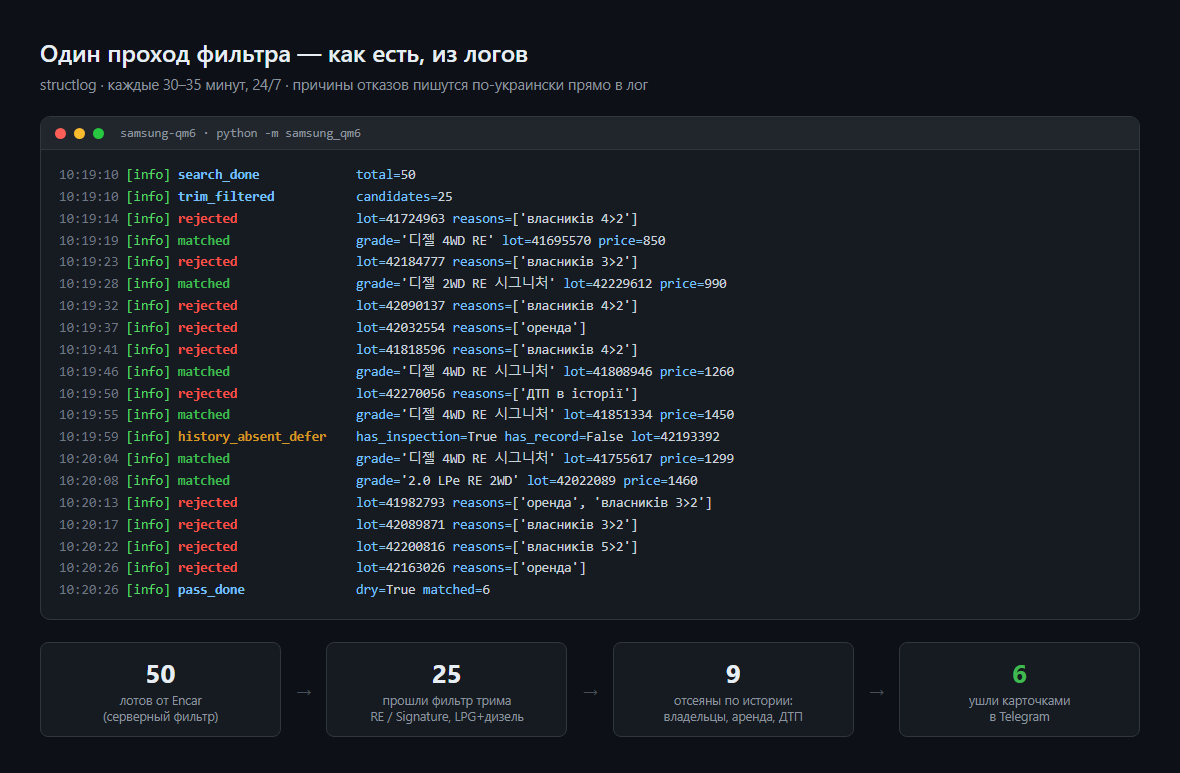1180x773 pixels.
Task: Click the yellow terminal window dot
Action: [x=79, y=133]
